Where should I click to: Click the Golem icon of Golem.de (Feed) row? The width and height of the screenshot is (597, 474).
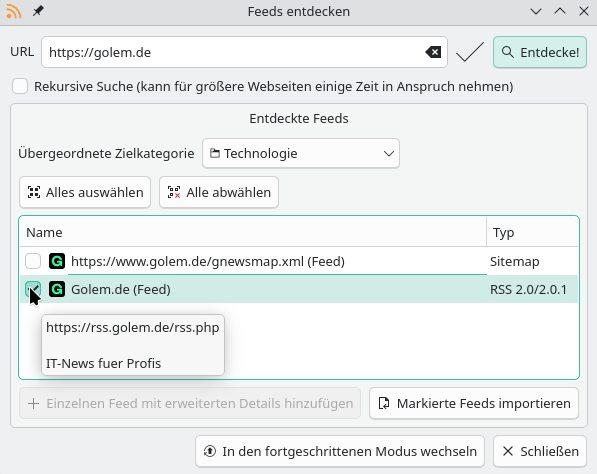[57, 289]
